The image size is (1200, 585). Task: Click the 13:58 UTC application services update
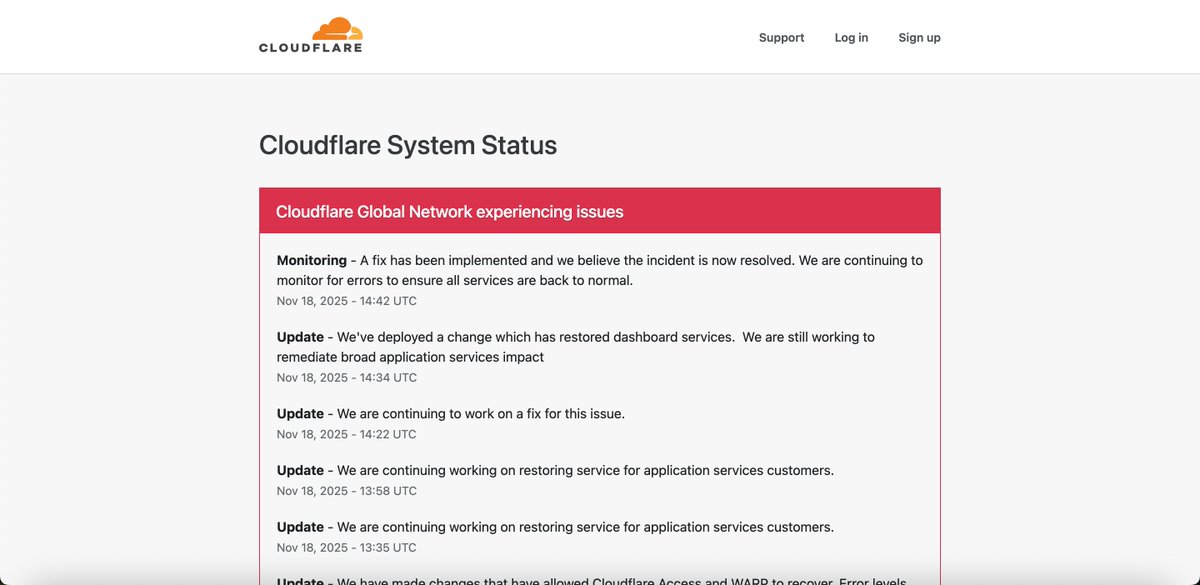[554, 470]
